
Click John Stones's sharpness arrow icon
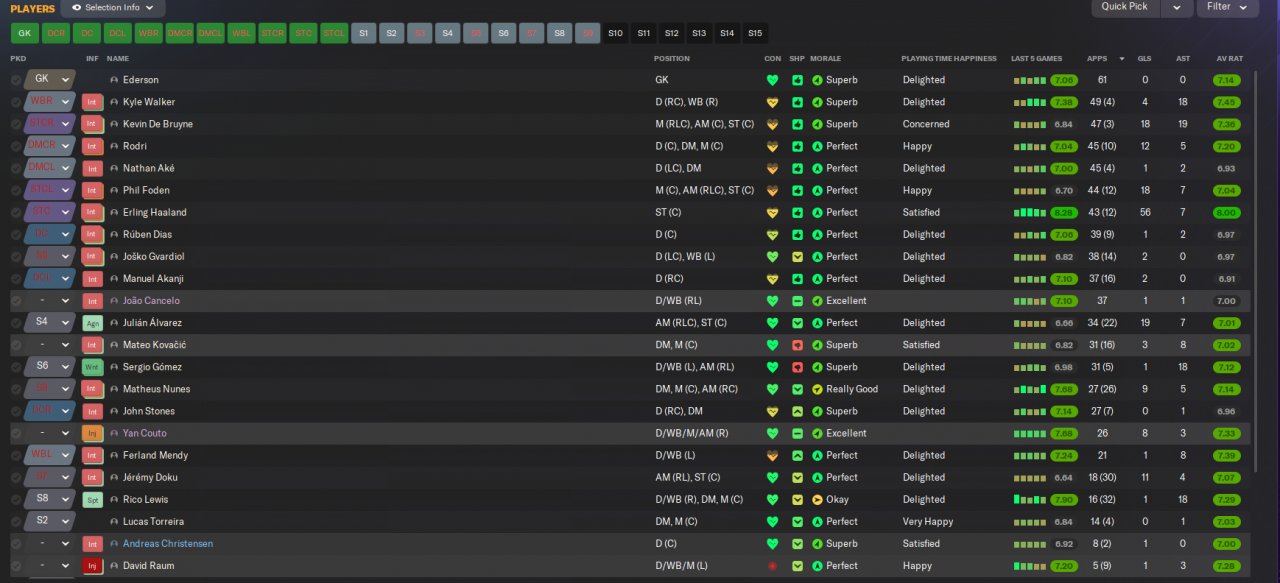pos(797,411)
